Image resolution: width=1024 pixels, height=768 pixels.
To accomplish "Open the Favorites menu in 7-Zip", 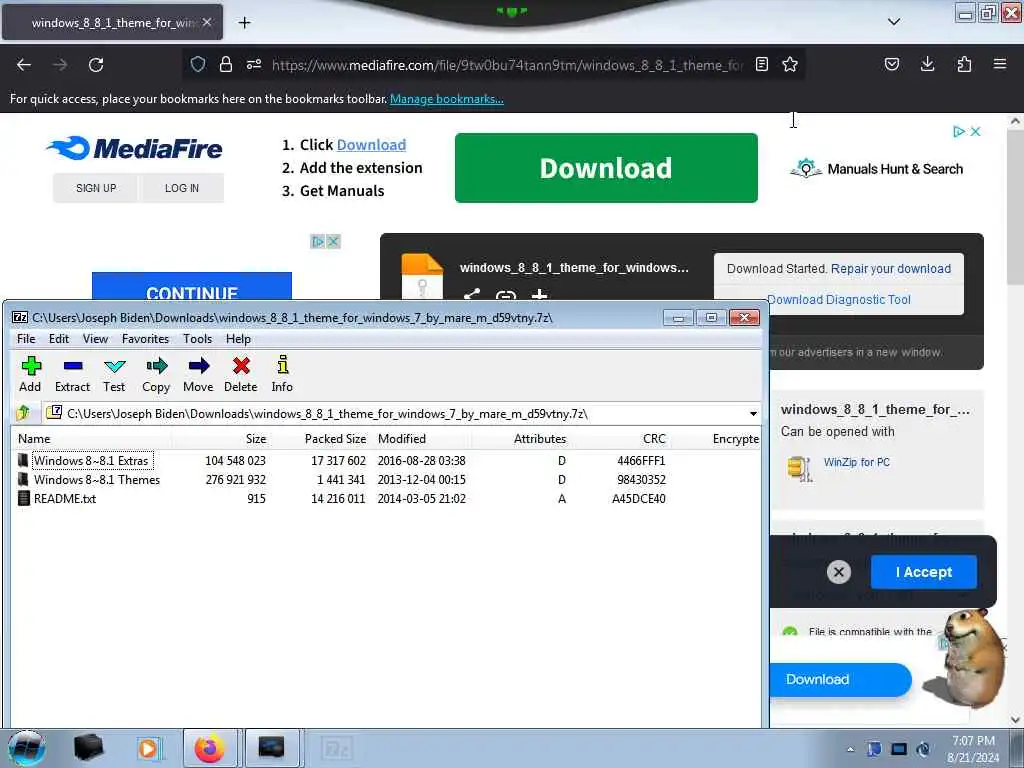I will 146,338.
